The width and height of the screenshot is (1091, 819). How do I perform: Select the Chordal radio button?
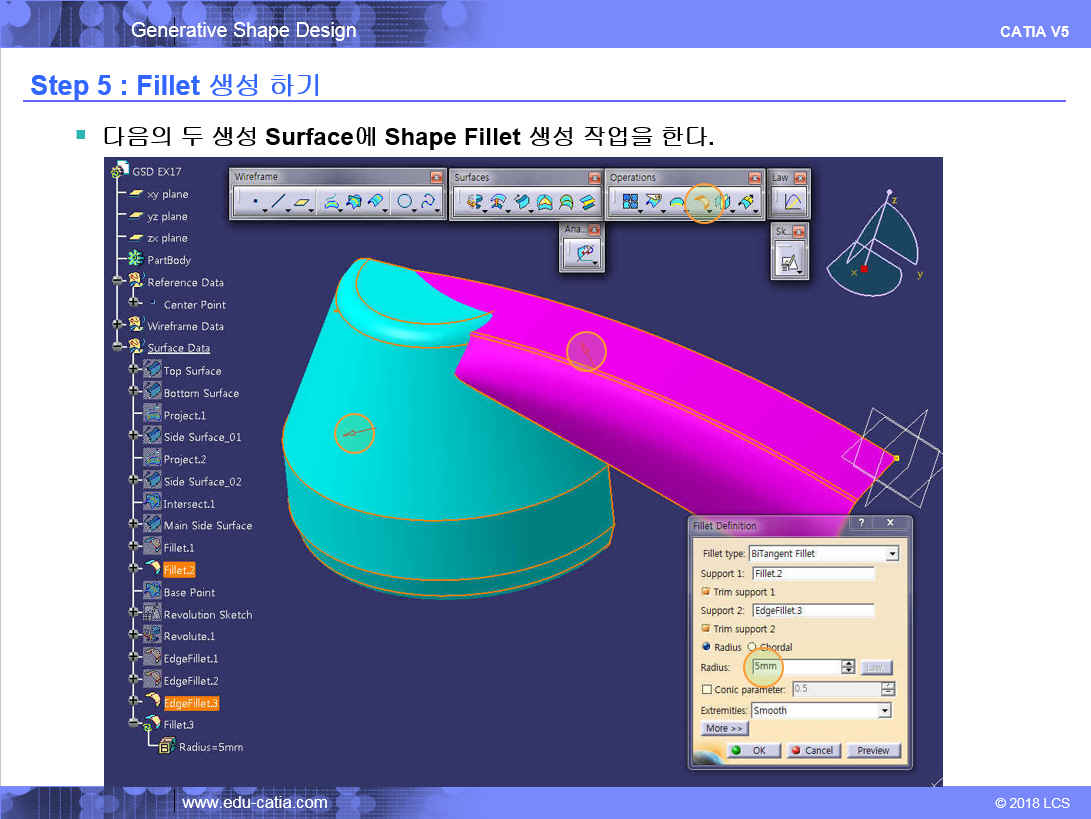[752, 647]
